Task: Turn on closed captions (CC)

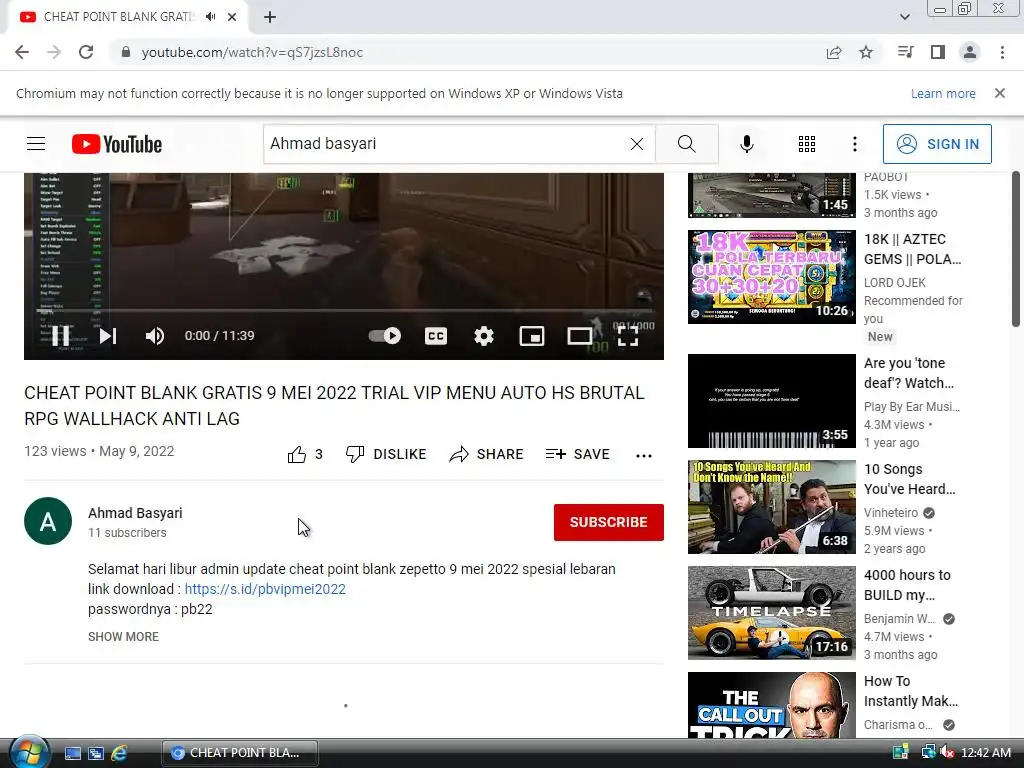Action: (x=436, y=336)
